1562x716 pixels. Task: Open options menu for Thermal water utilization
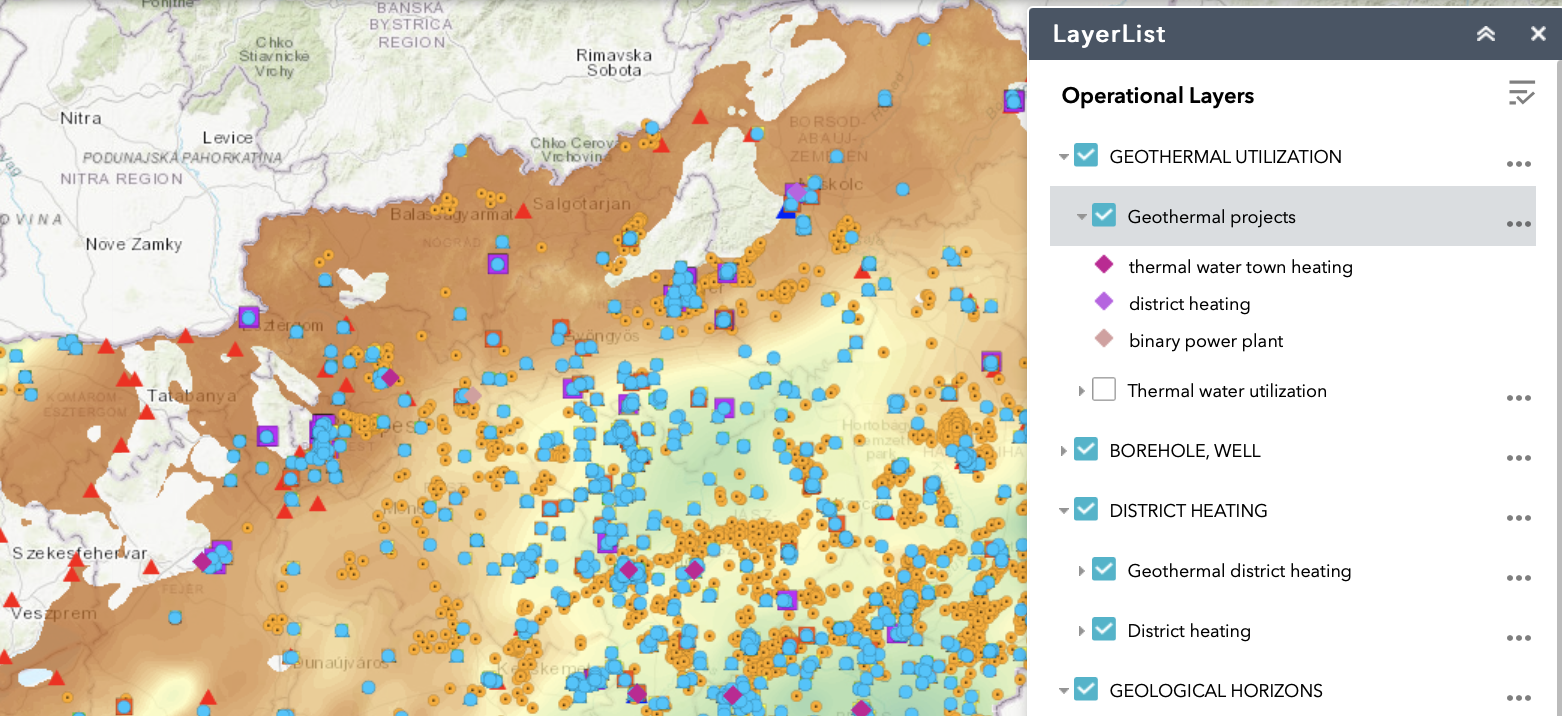1518,398
